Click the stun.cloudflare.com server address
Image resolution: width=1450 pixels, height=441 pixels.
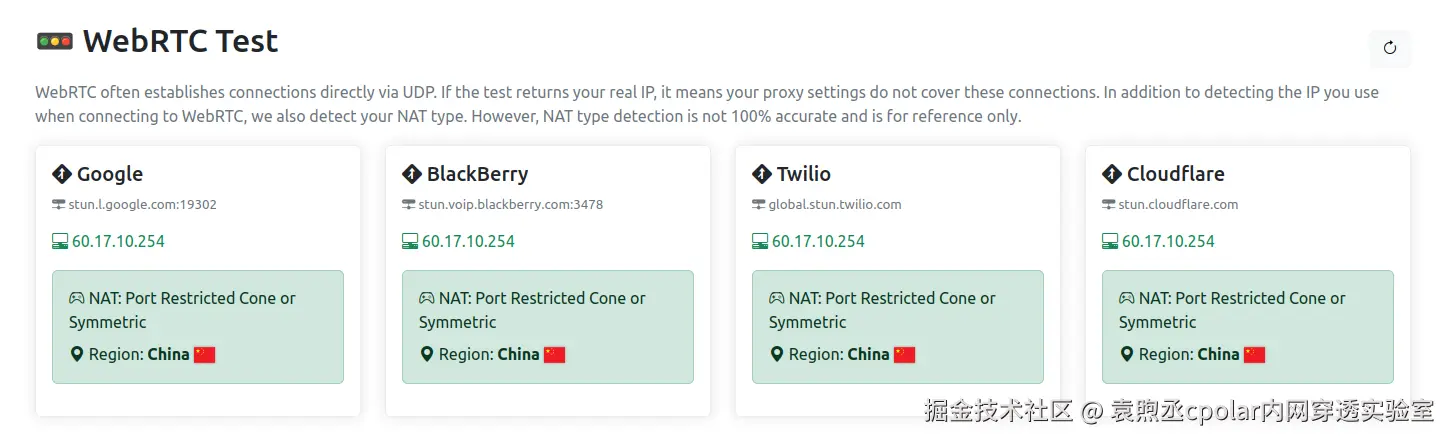pyautogui.click(x=1178, y=205)
